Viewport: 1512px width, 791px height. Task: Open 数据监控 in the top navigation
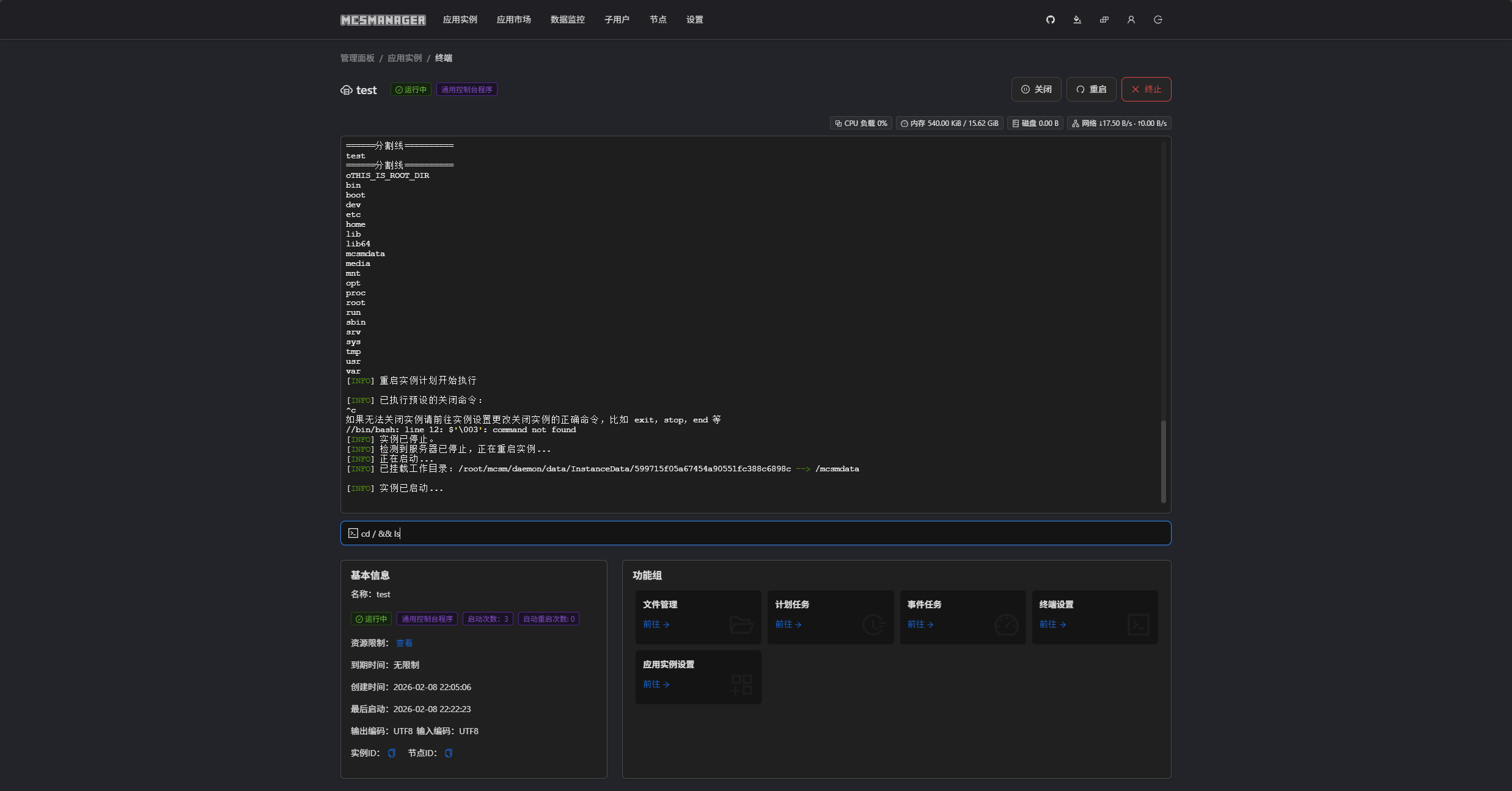pos(567,20)
